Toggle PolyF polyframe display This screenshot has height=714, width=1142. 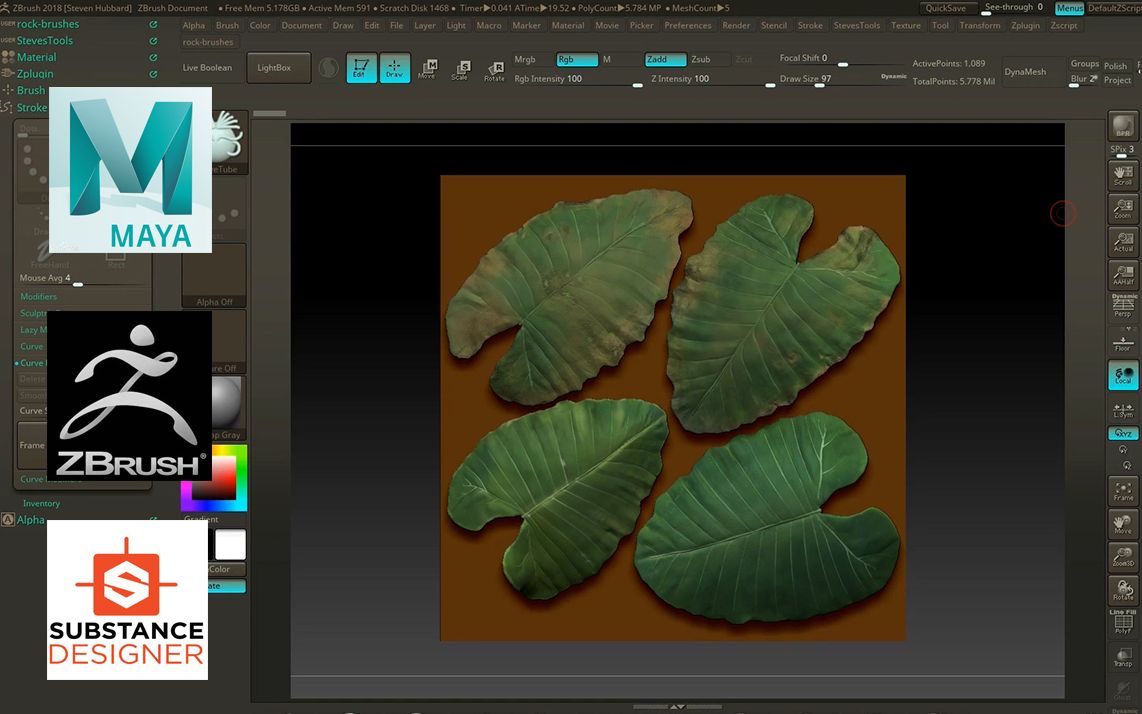point(1122,623)
